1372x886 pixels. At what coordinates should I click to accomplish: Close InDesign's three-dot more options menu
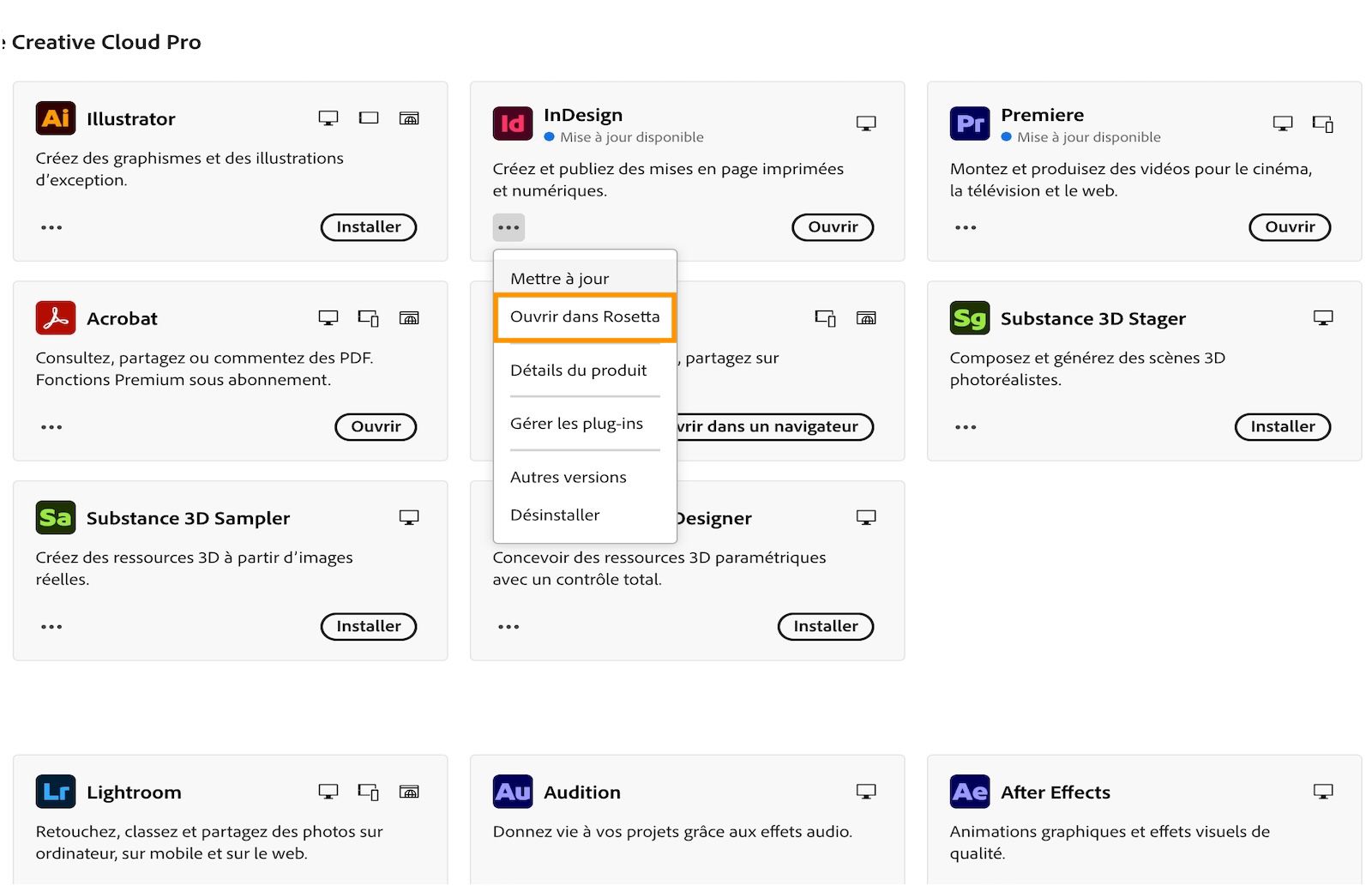pos(508,227)
